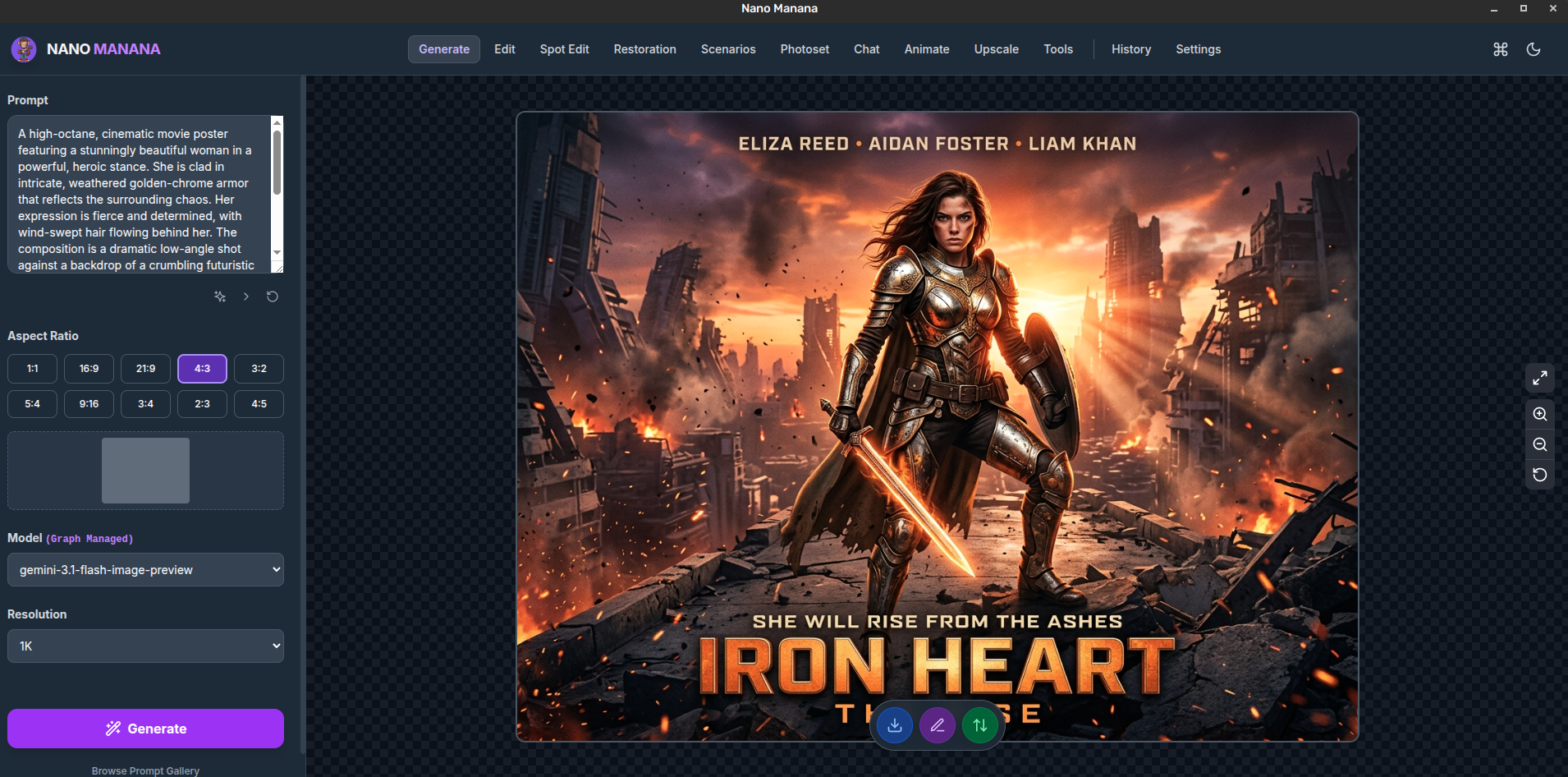Click the green swap arrows button
The width and height of the screenshot is (1568, 777).
click(980, 725)
